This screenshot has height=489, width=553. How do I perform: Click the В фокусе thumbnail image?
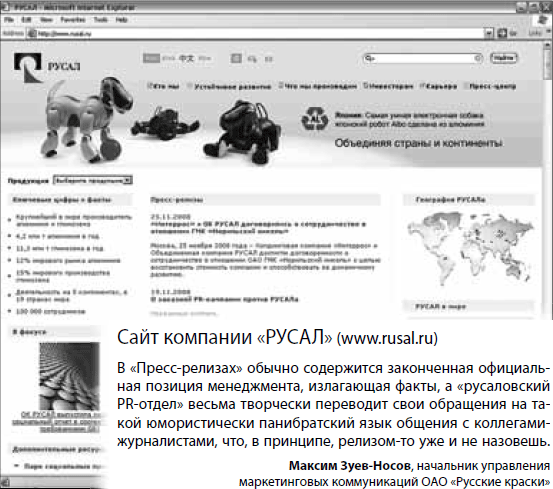(69, 376)
